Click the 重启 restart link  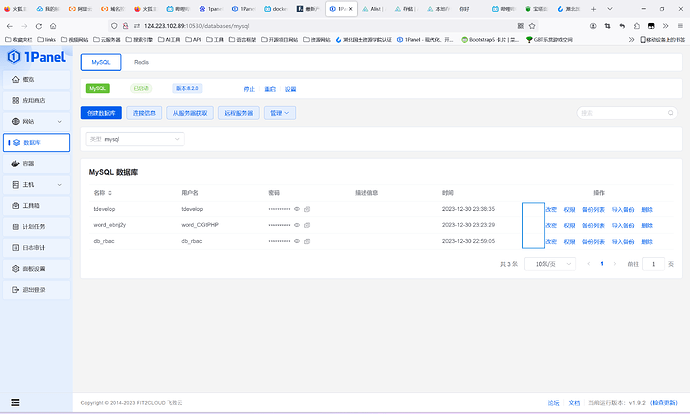tap(270, 89)
